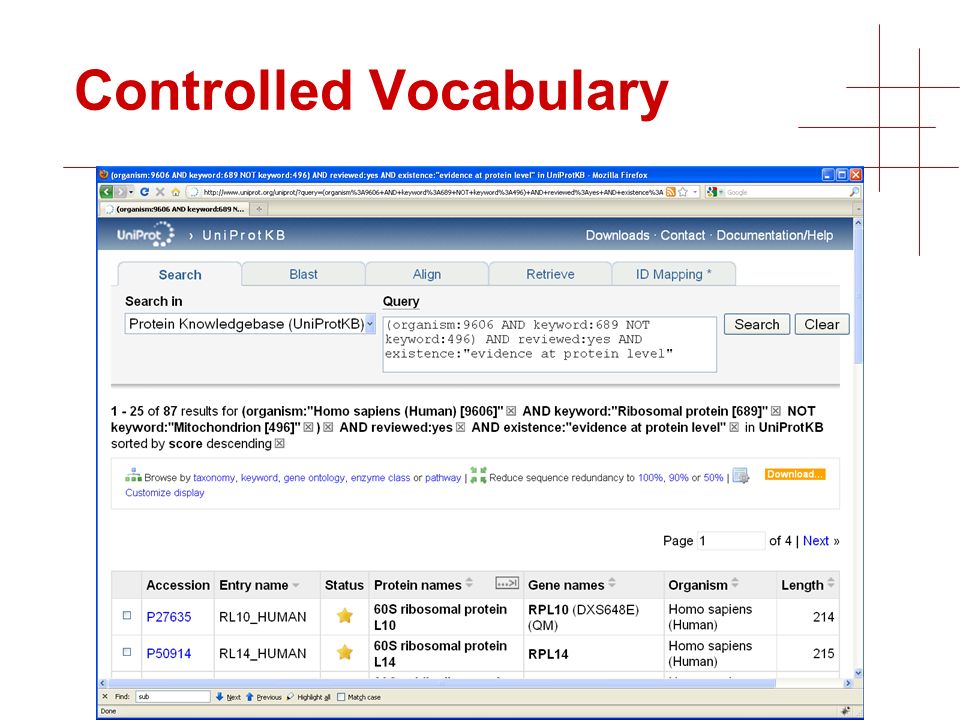Screen dimensions: 960x720
Task: Click the Find text field
Action: [172, 697]
